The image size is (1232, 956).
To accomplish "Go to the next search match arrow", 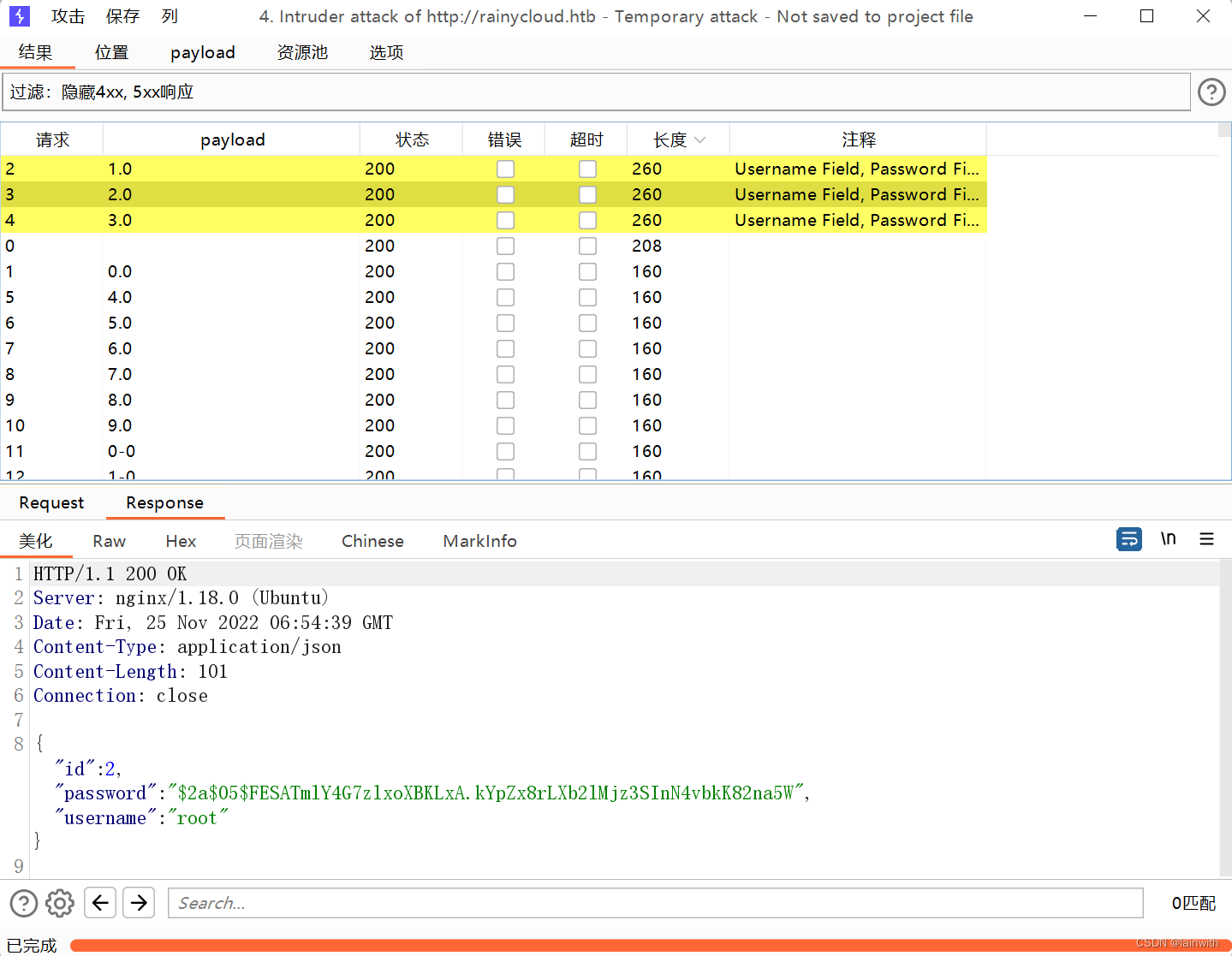I will pos(139,902).
